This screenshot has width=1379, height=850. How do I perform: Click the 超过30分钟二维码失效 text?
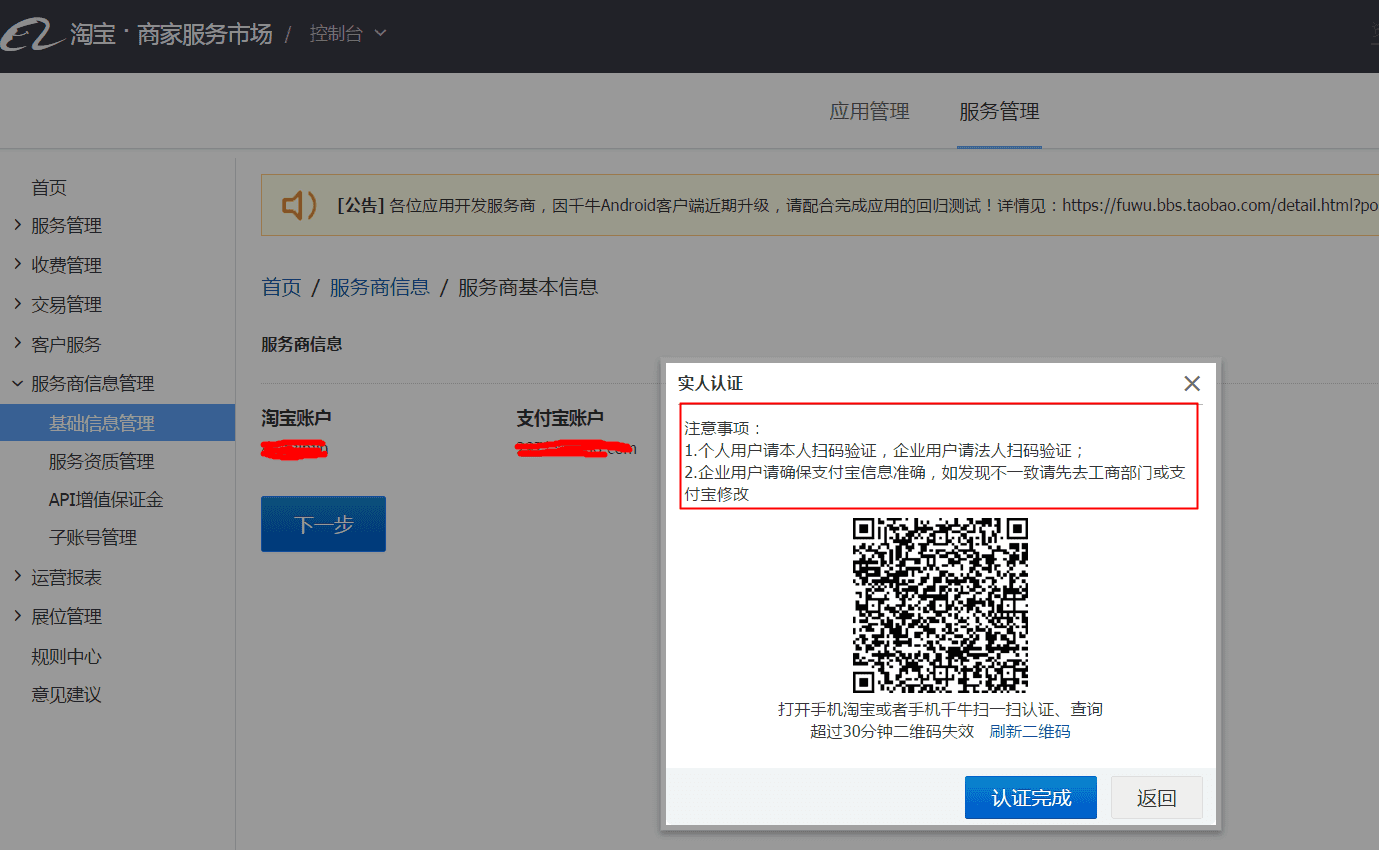coord(892,731)
